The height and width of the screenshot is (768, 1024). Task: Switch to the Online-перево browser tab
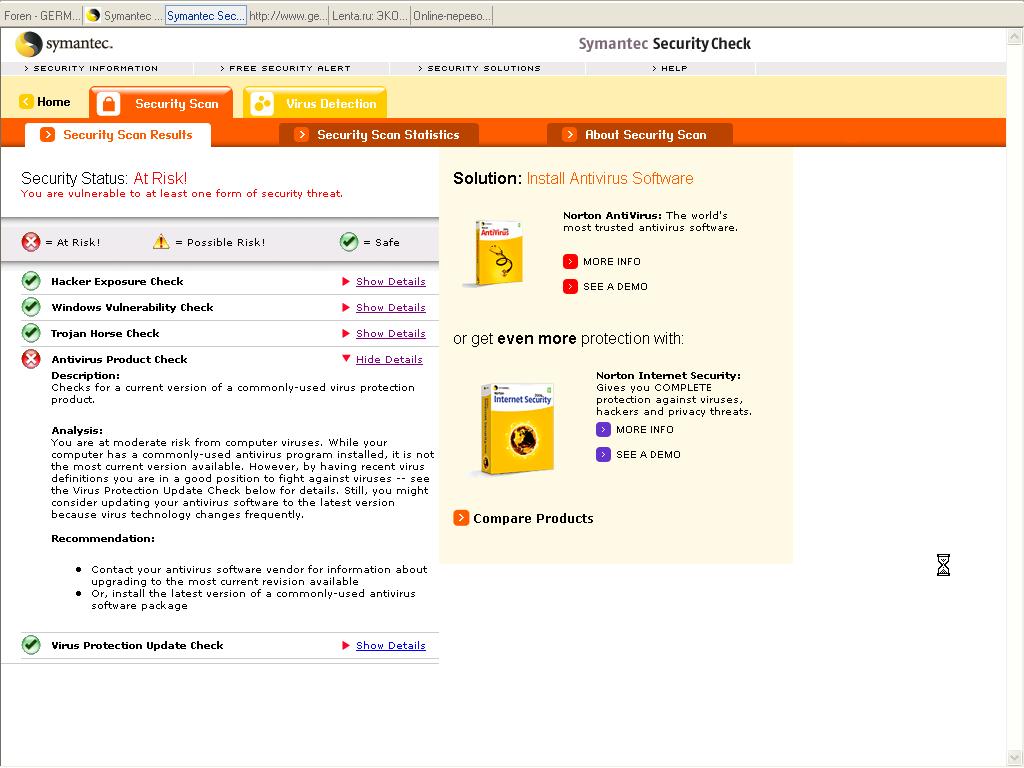pos(451,16)
